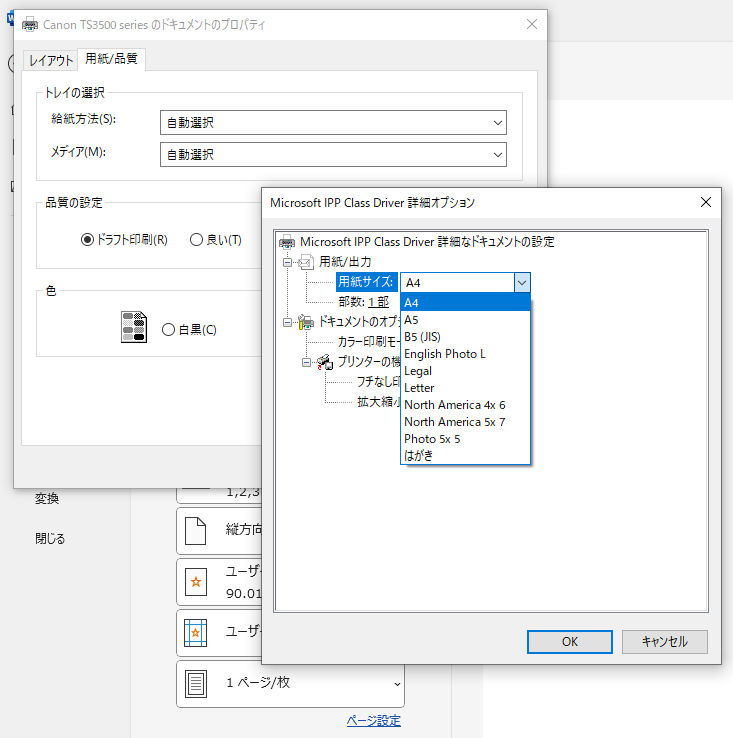
Task: Select the カラー印刷モード tree item
Action: coord(369,342)
